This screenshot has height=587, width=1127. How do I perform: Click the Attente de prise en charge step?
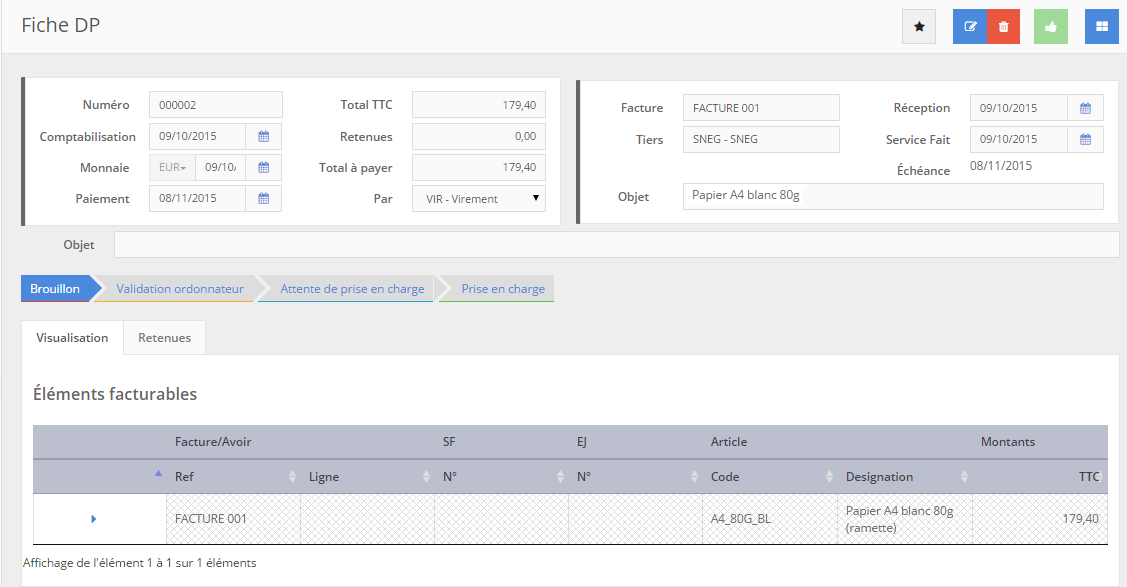pos(351,289)
